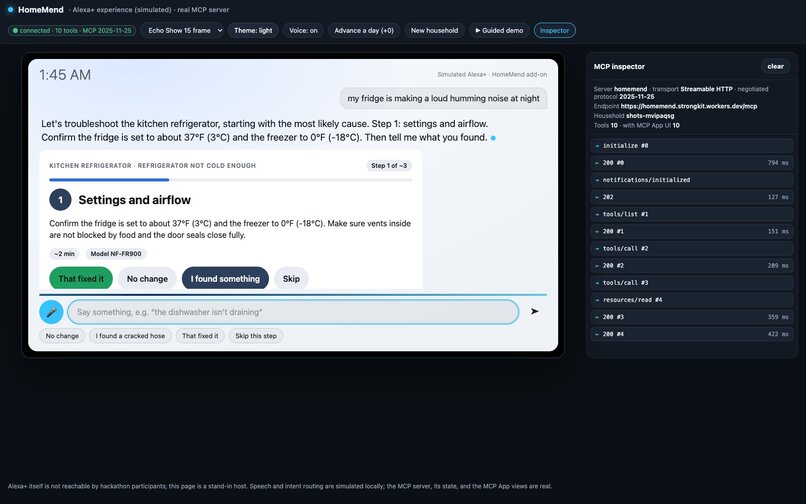Expand the 200 #4 response row
The width and height of the screenshot is (806, 504).
[x=692, y=334]
